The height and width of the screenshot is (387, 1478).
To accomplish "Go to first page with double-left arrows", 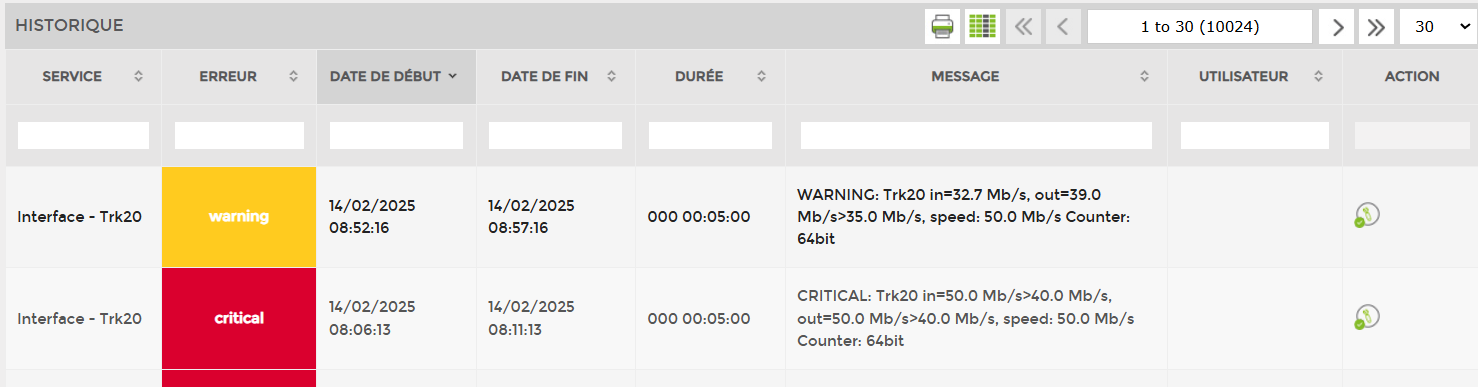I will pyautogui.click(x=1023, y=27).
